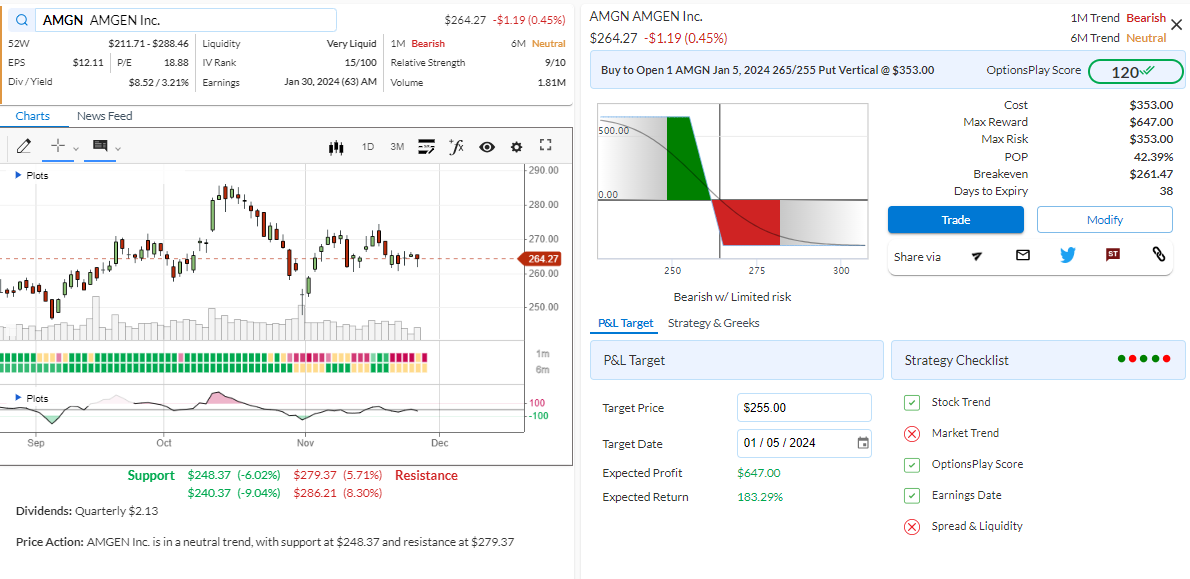Select the pencil drawing tool

click(x=24, y=146)
